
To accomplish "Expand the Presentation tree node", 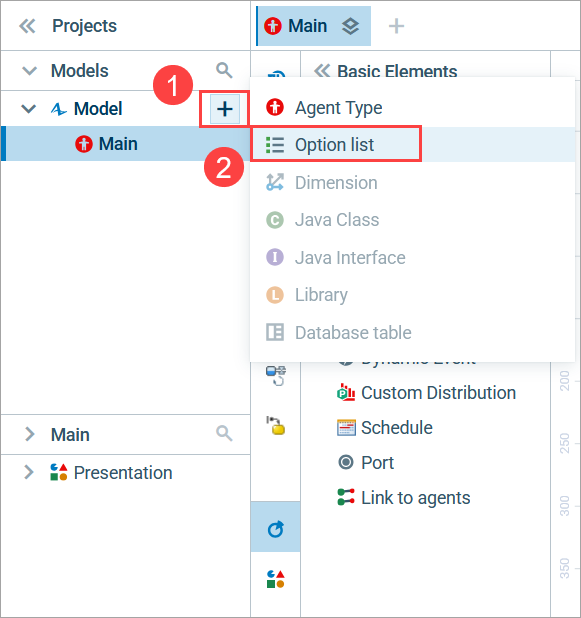I will point(28,472).
